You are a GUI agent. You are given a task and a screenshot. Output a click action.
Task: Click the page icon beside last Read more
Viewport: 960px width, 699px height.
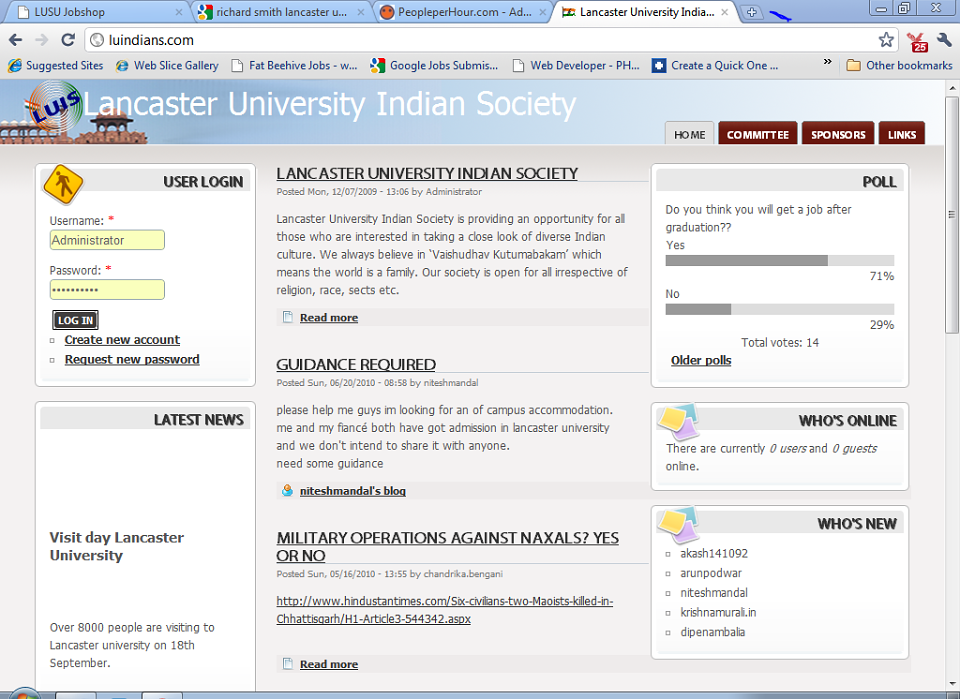(x=287, y=663)
